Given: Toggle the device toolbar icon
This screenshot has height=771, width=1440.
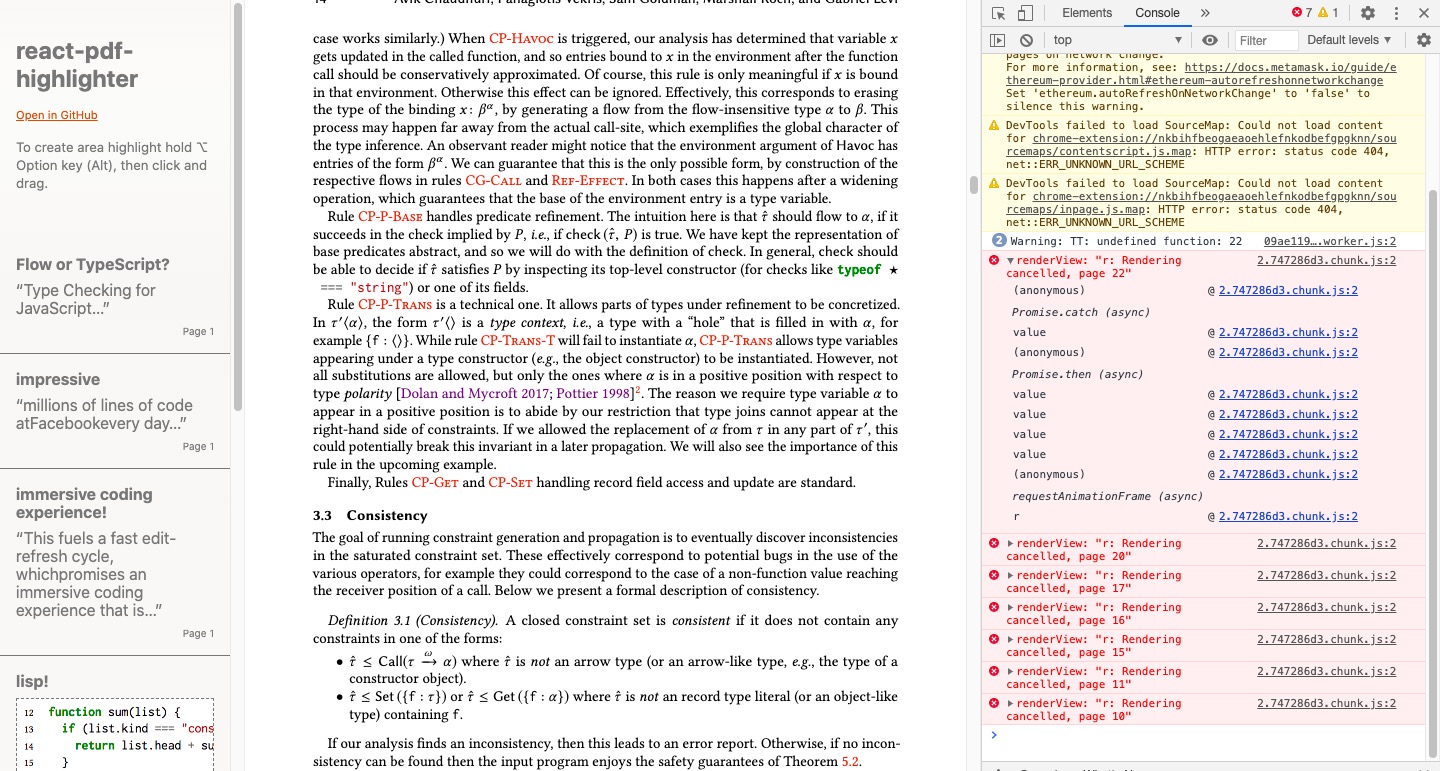Looking at the screenshot, I should tap(1024, 12).
